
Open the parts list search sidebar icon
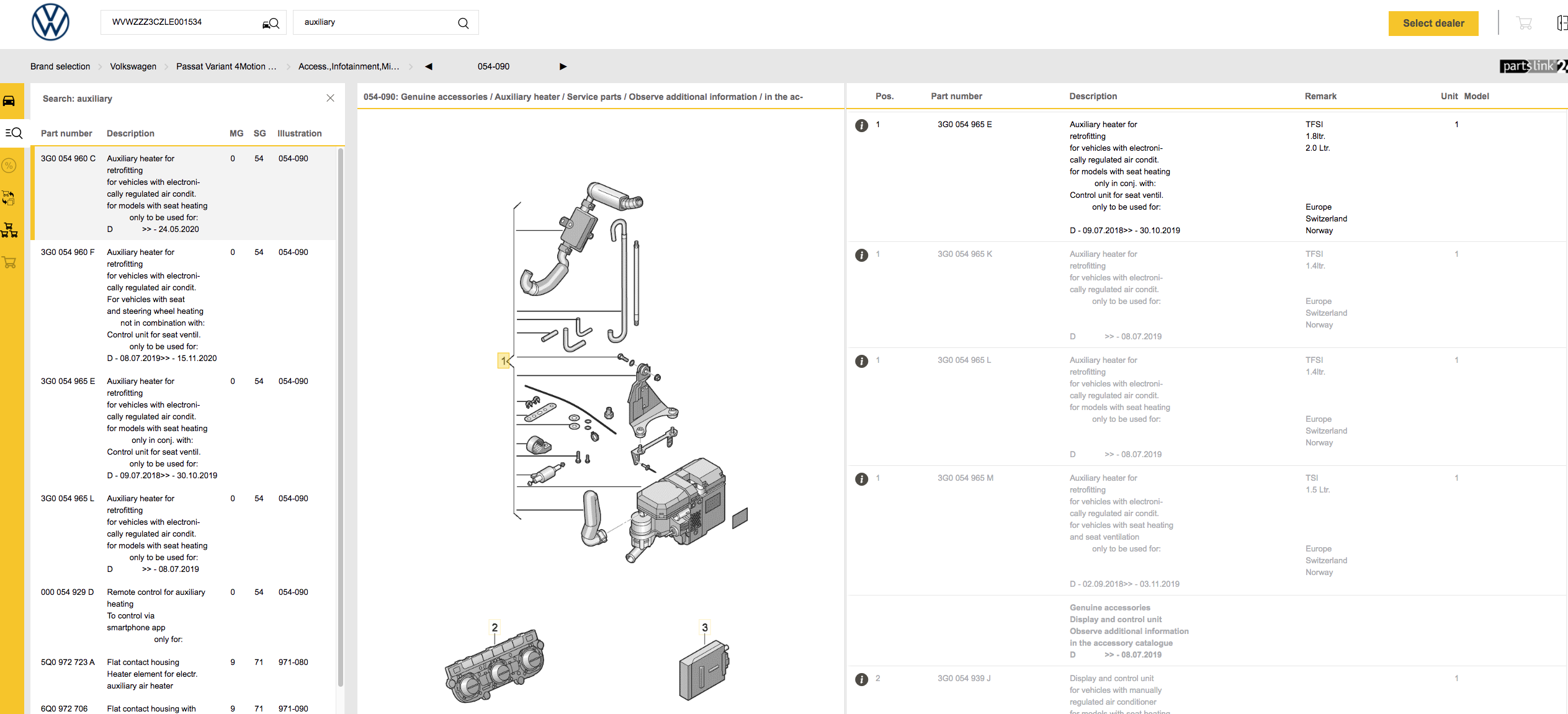click(13, 133)
